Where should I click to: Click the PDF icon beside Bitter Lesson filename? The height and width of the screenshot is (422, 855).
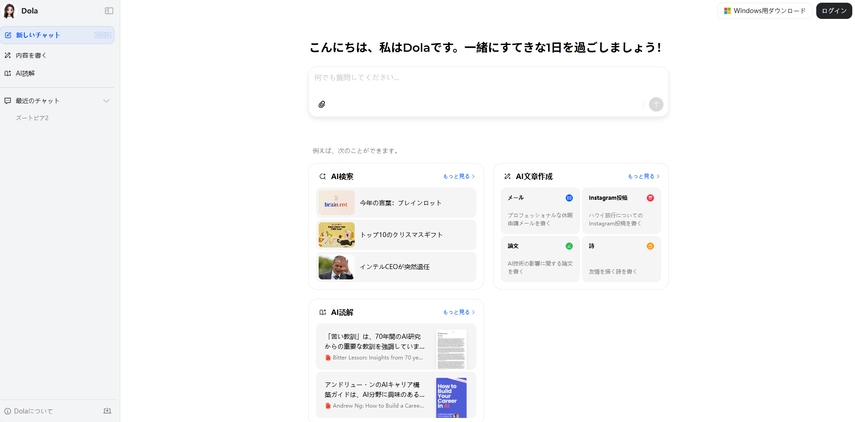pyautogui.click(x=328, y=358)
